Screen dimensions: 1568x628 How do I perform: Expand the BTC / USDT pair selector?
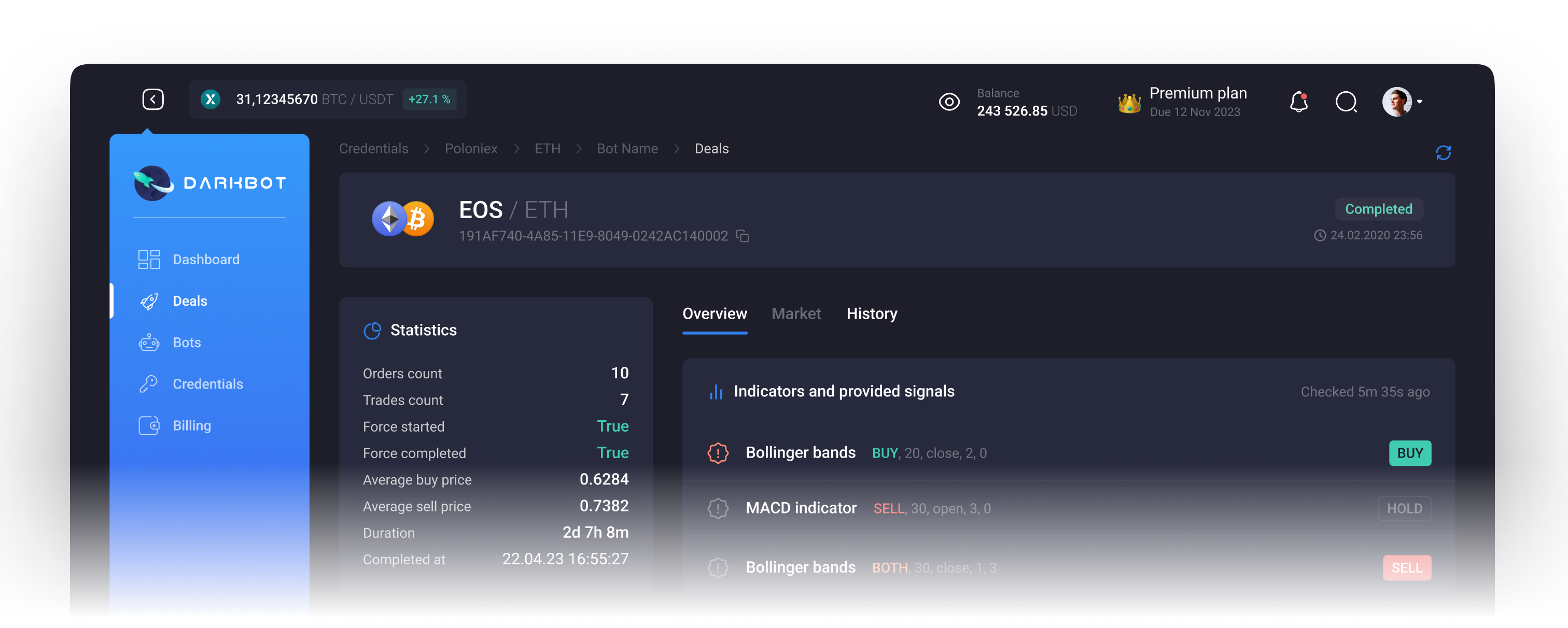tap(328, 98)
